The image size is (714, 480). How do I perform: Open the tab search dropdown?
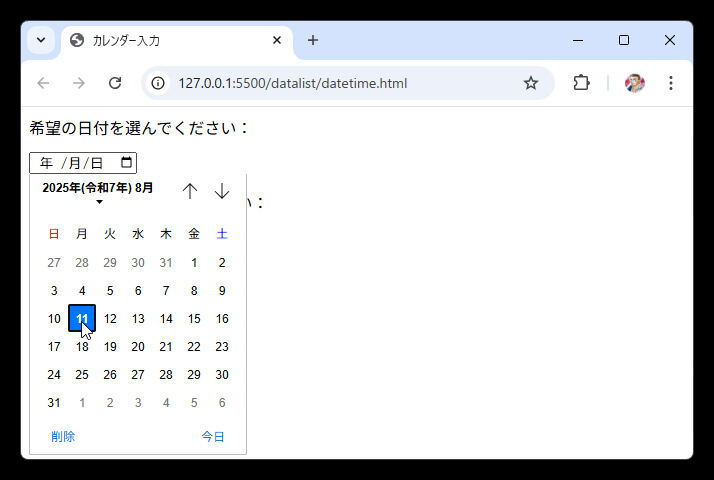coord(41,40)
